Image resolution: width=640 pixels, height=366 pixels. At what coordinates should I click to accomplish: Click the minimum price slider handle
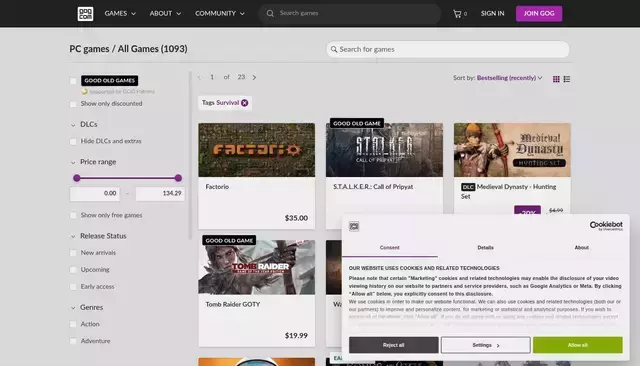click(x=77, y=178)
